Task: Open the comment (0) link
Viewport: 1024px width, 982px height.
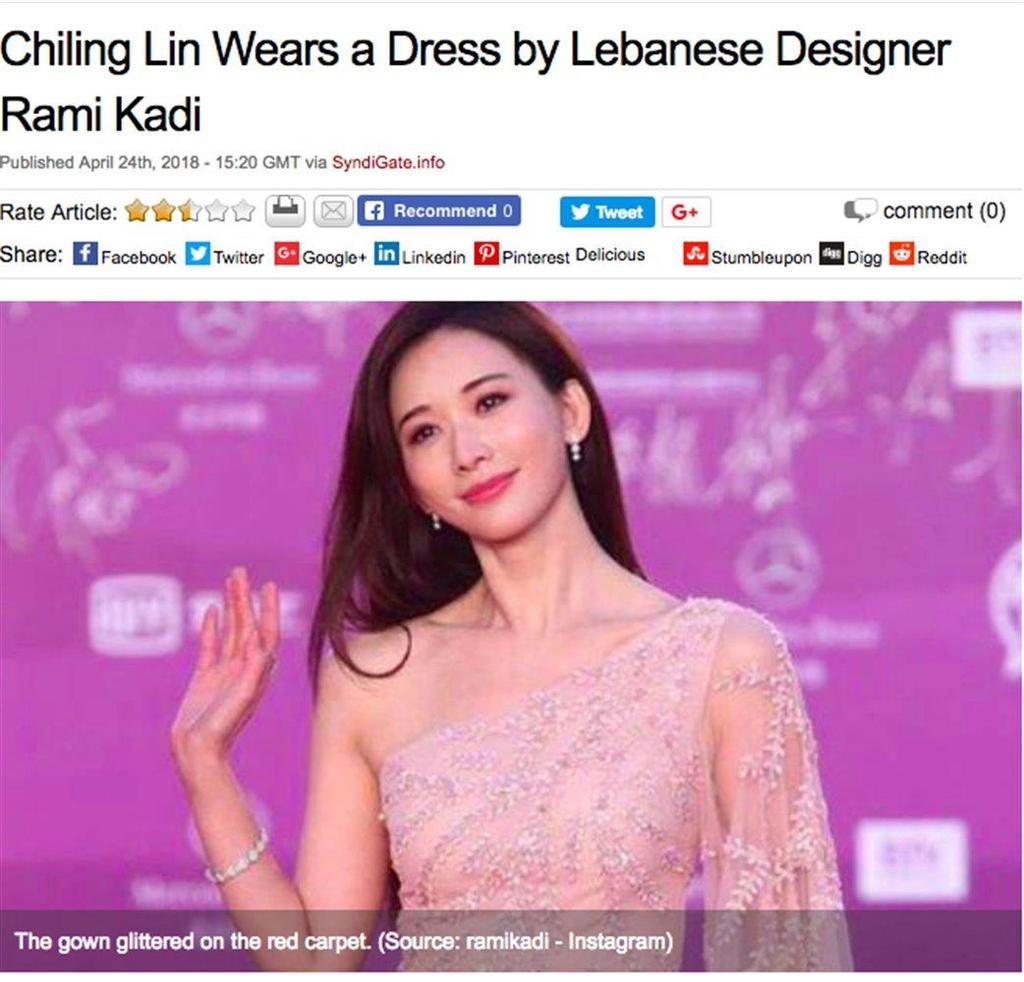Action: (925, 210)
